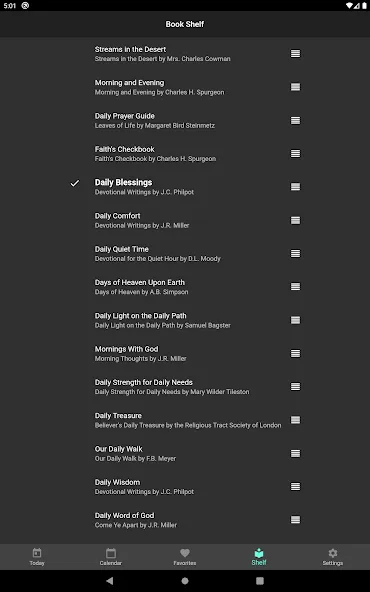Viewport: 370px width, 592px height.
Task: Open Settings from the bottom bar
Action: click(x=333, y=557)
